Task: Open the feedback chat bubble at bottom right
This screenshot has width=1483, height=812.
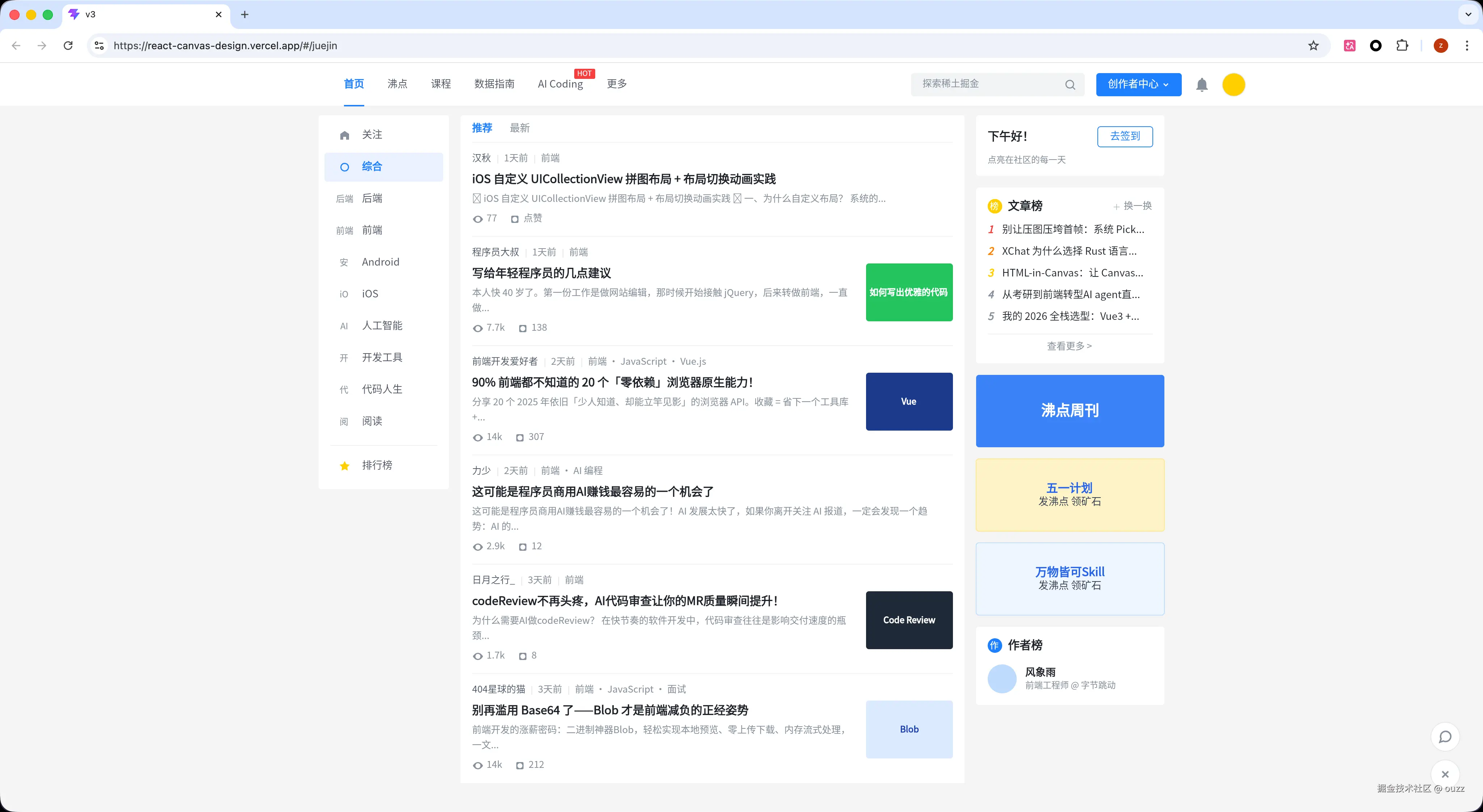Action: coord(1445,736)
